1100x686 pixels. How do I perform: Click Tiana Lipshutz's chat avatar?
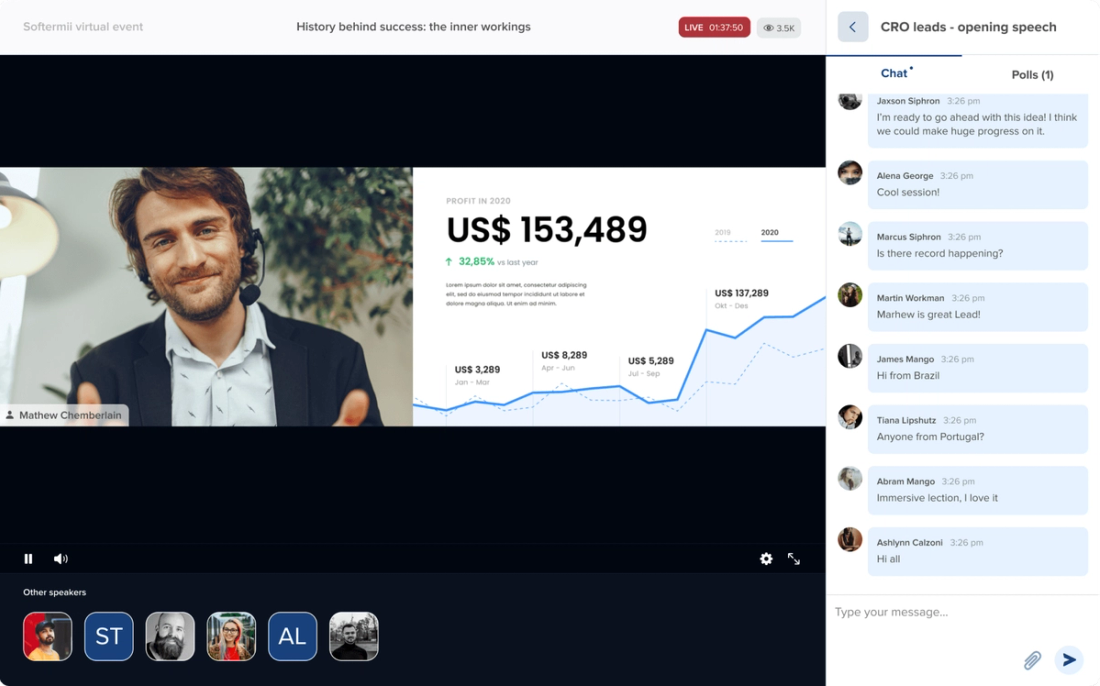[850, 417]
